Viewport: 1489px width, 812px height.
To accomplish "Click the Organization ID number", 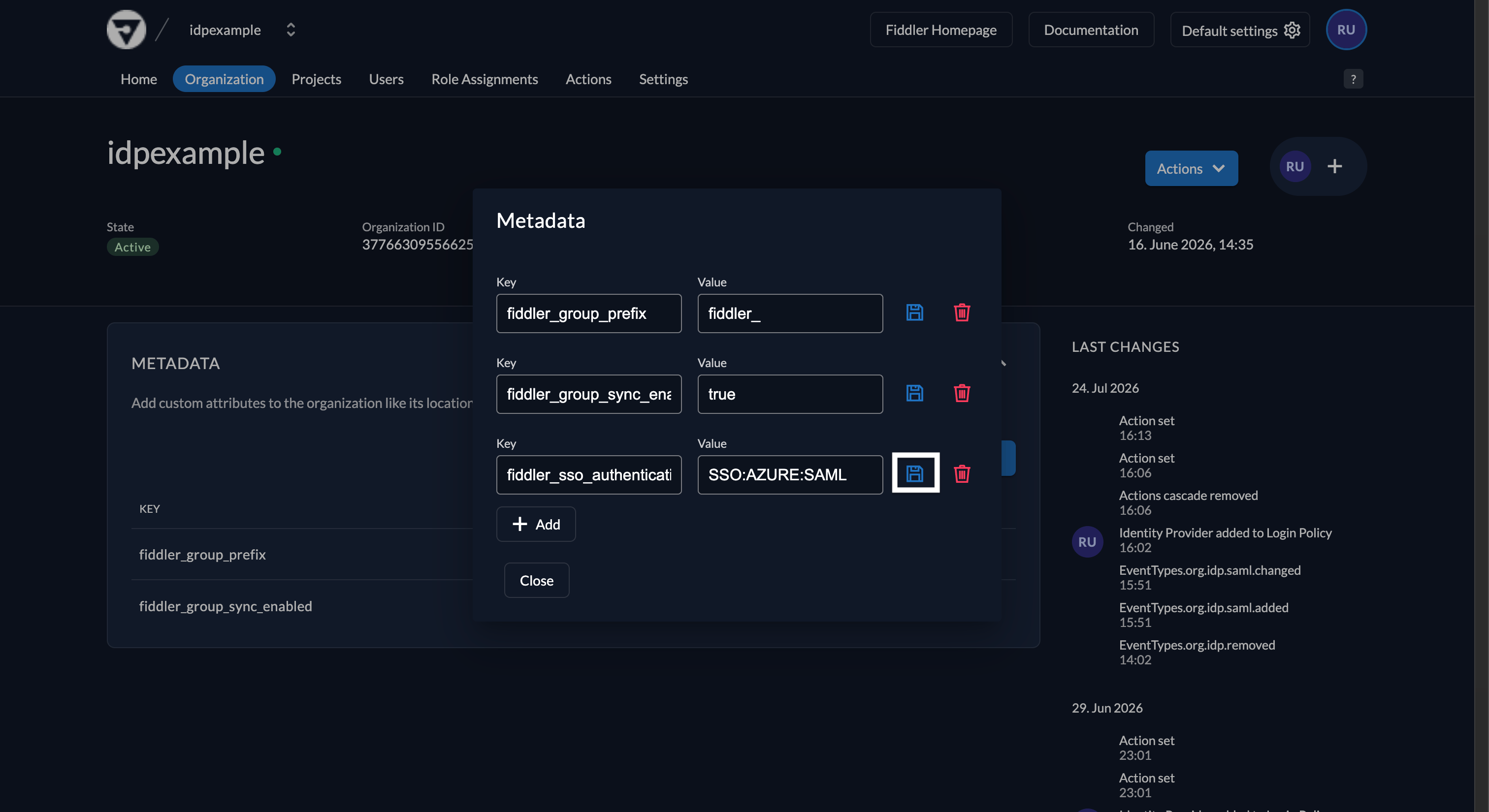I will (x=418, y=244).
